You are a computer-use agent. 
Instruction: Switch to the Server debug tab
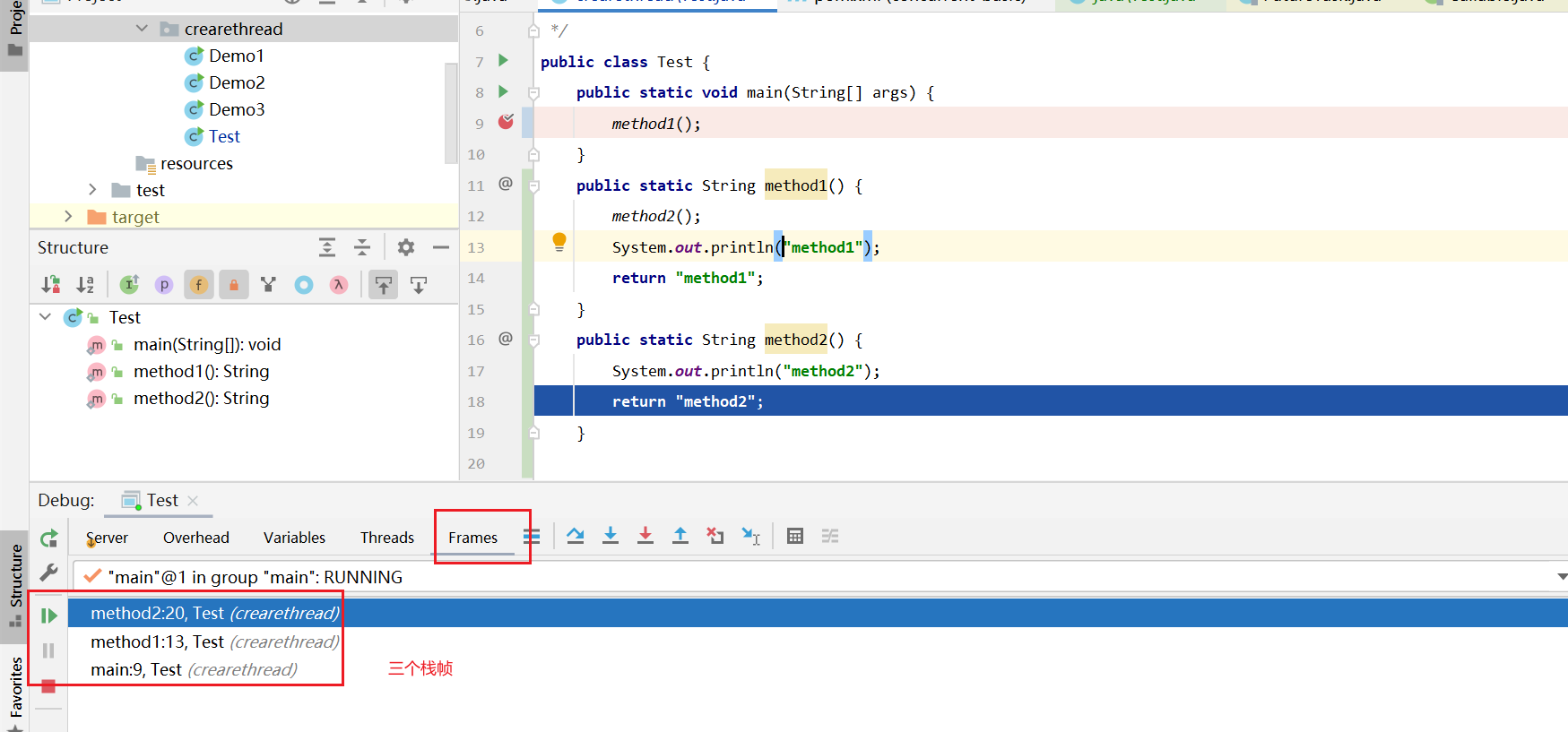(107, 538)
